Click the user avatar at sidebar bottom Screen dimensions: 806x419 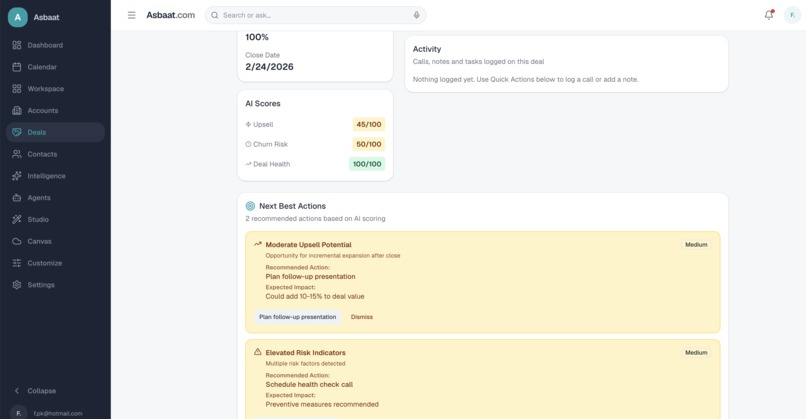point(19,413)
